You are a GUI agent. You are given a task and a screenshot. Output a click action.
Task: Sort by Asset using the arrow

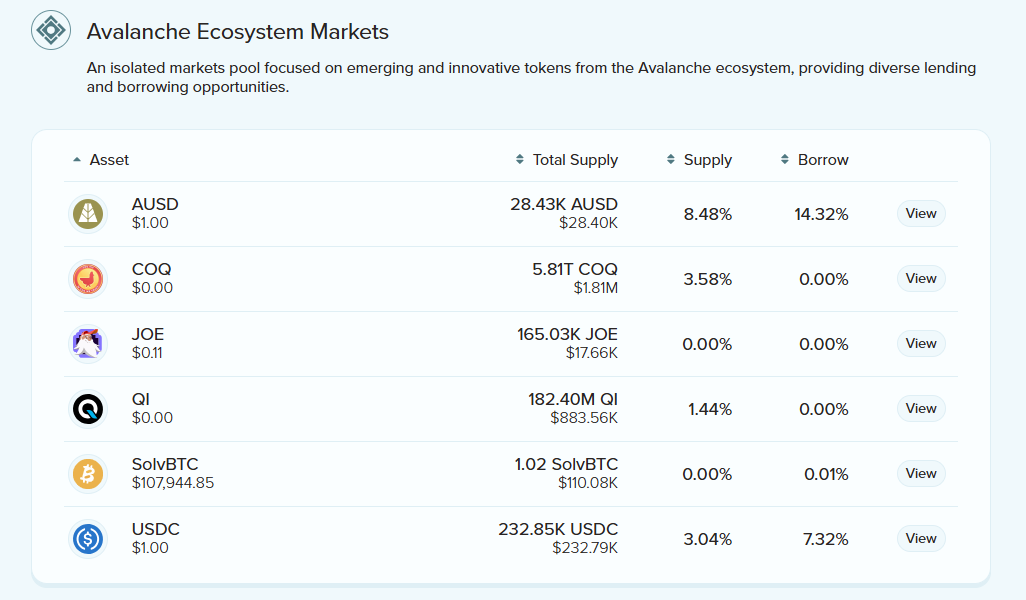coord(77,160)
